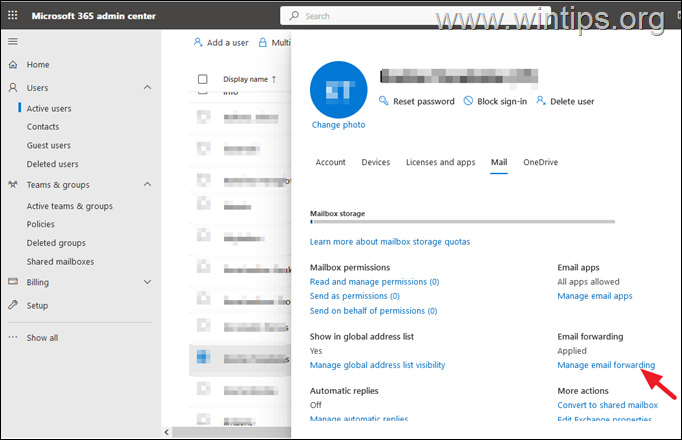Click the Add a user person icon
The image size is (682, 440).
pyautogui.click(x=198, y=43)
